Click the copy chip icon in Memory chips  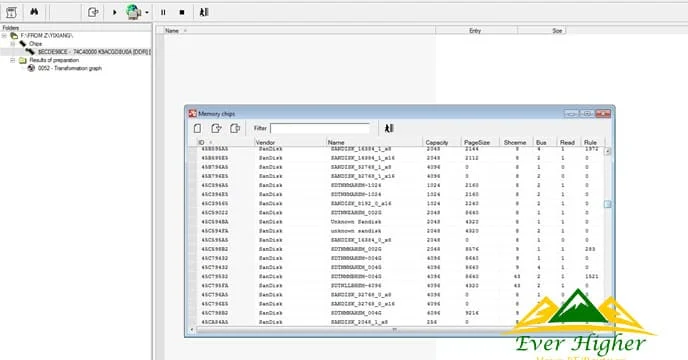point(235,128)
